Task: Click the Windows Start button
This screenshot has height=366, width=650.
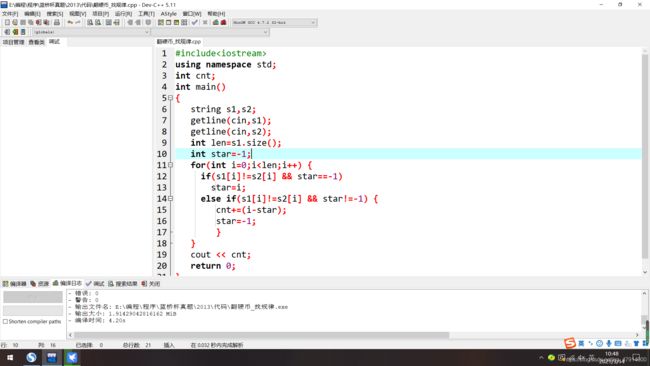Action: [x=10, y=357]
